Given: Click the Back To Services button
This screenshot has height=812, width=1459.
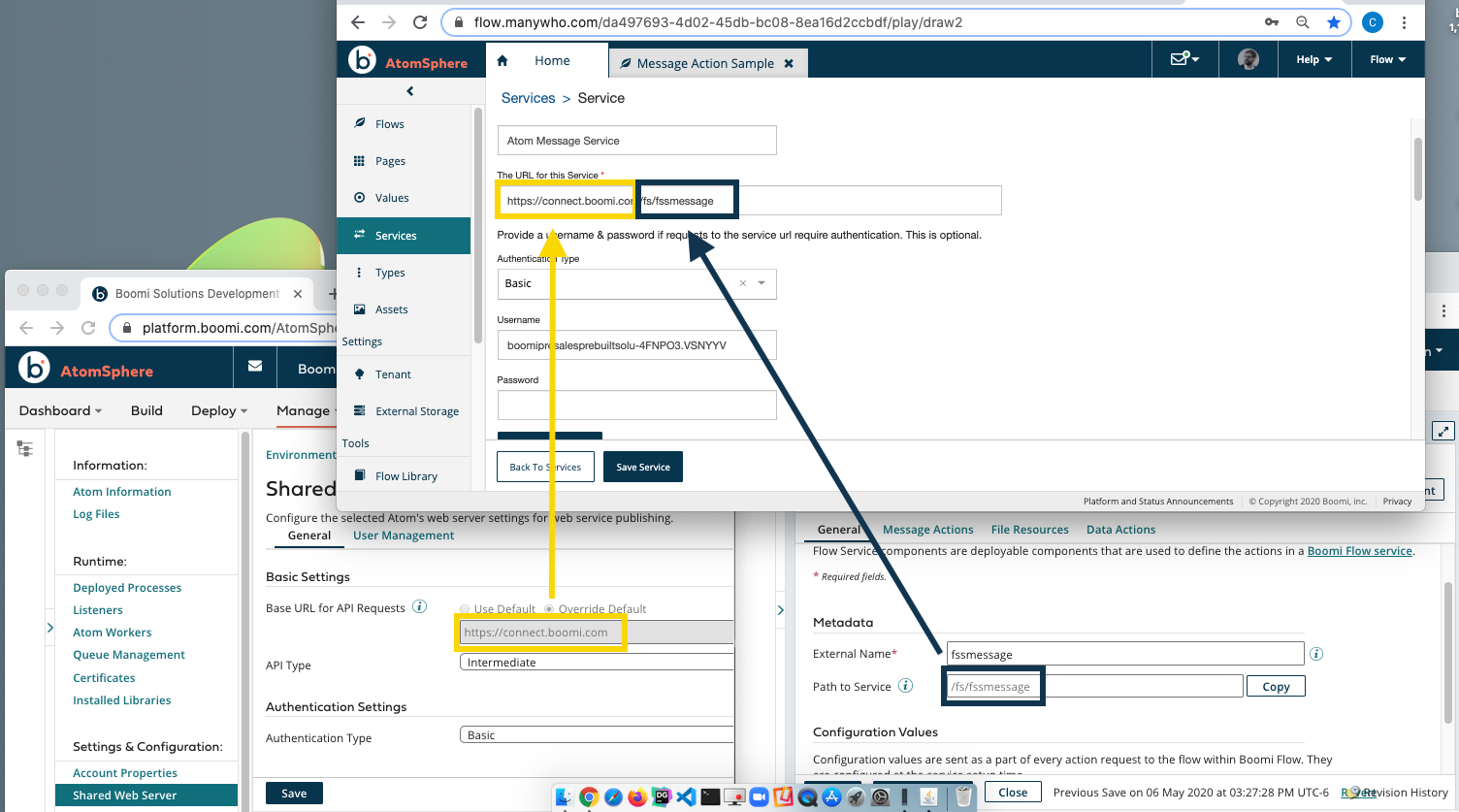Looking at the screenshot, I should pos(545,467).
